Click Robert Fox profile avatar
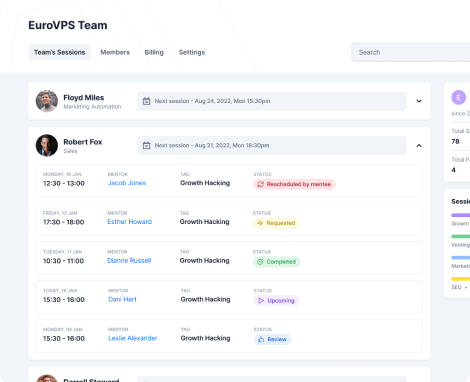Screen dimensions: 470x382 47,145
